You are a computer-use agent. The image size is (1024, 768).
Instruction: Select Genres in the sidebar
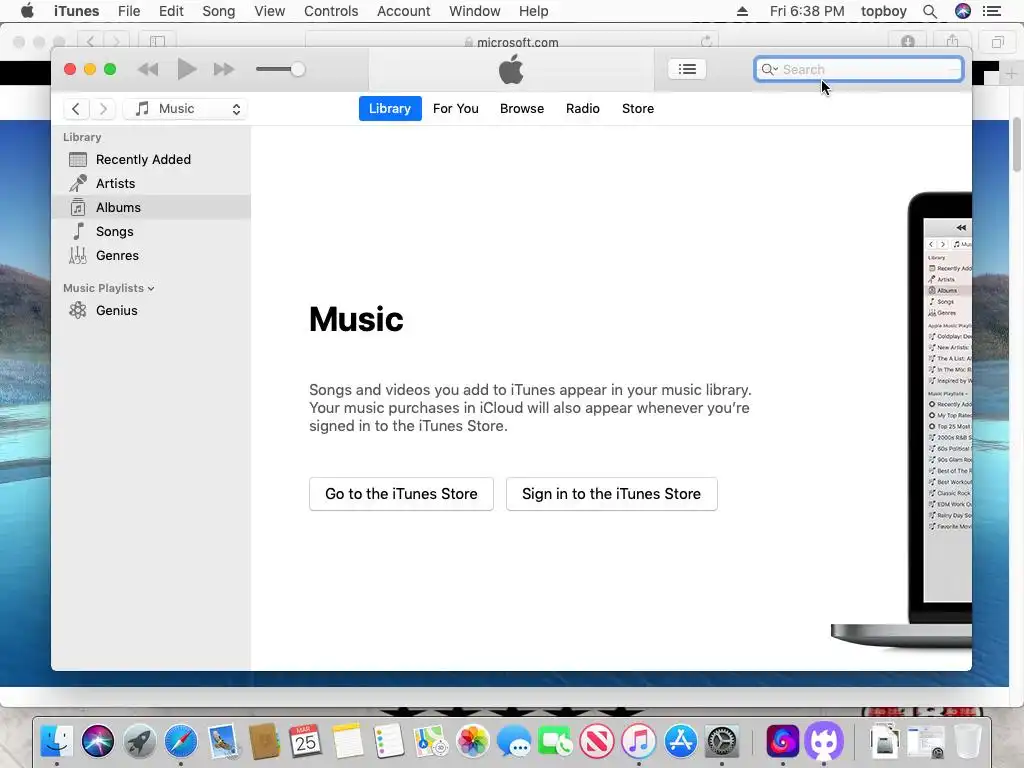[x=151, y=255]
